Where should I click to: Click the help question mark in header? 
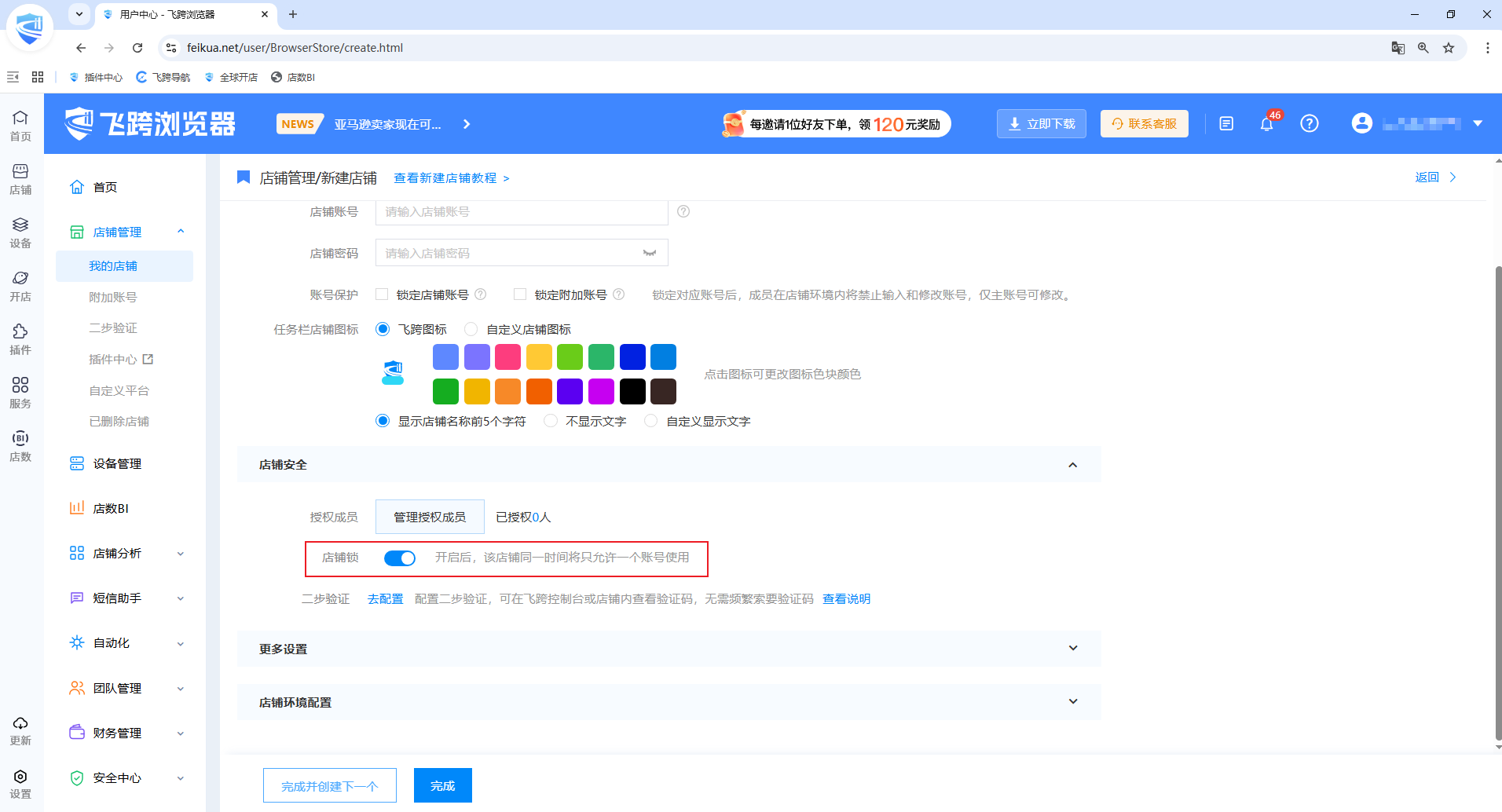1309,123
